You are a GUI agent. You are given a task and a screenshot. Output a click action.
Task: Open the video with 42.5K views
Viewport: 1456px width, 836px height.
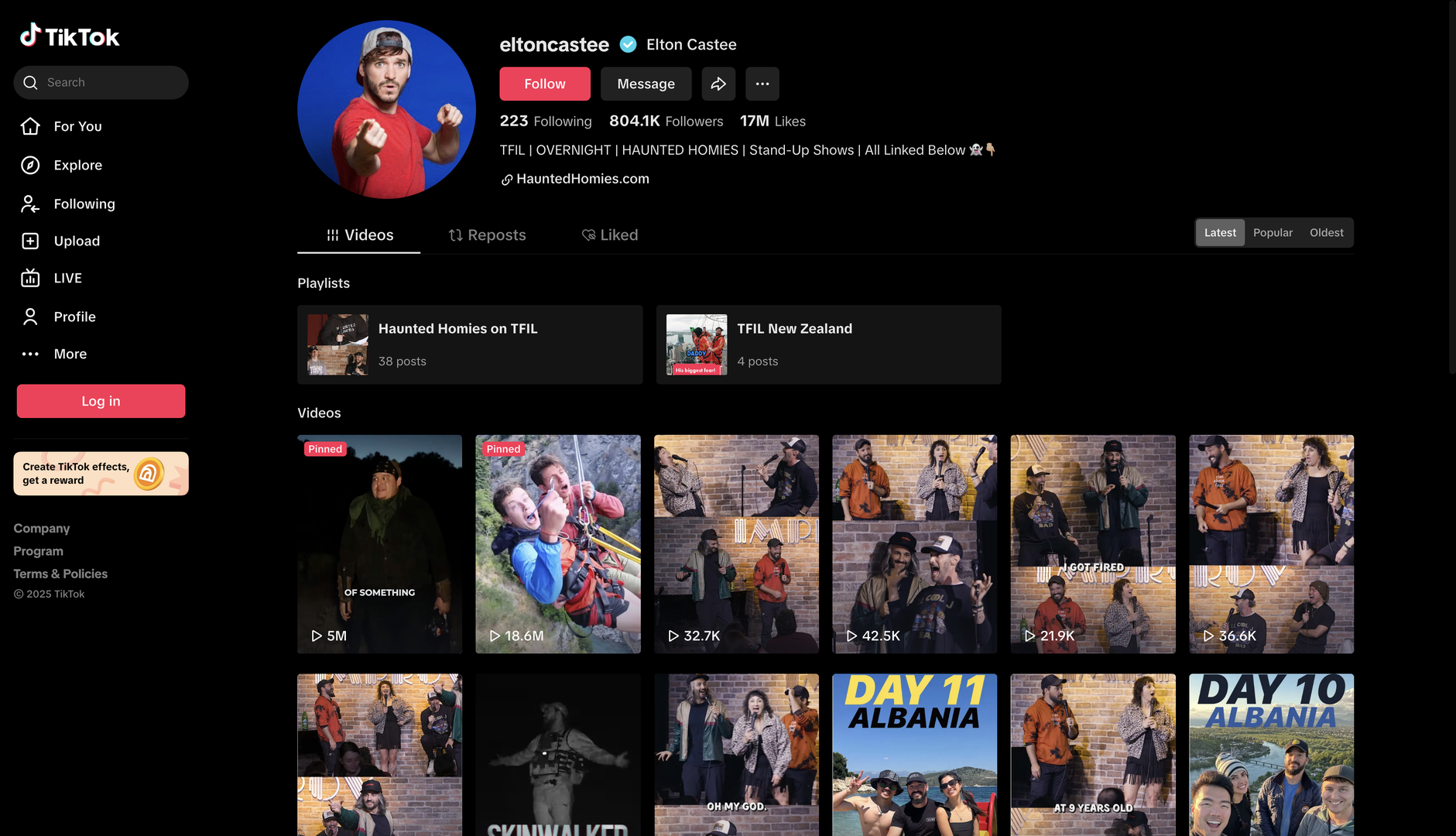click(x=914, y=544)
